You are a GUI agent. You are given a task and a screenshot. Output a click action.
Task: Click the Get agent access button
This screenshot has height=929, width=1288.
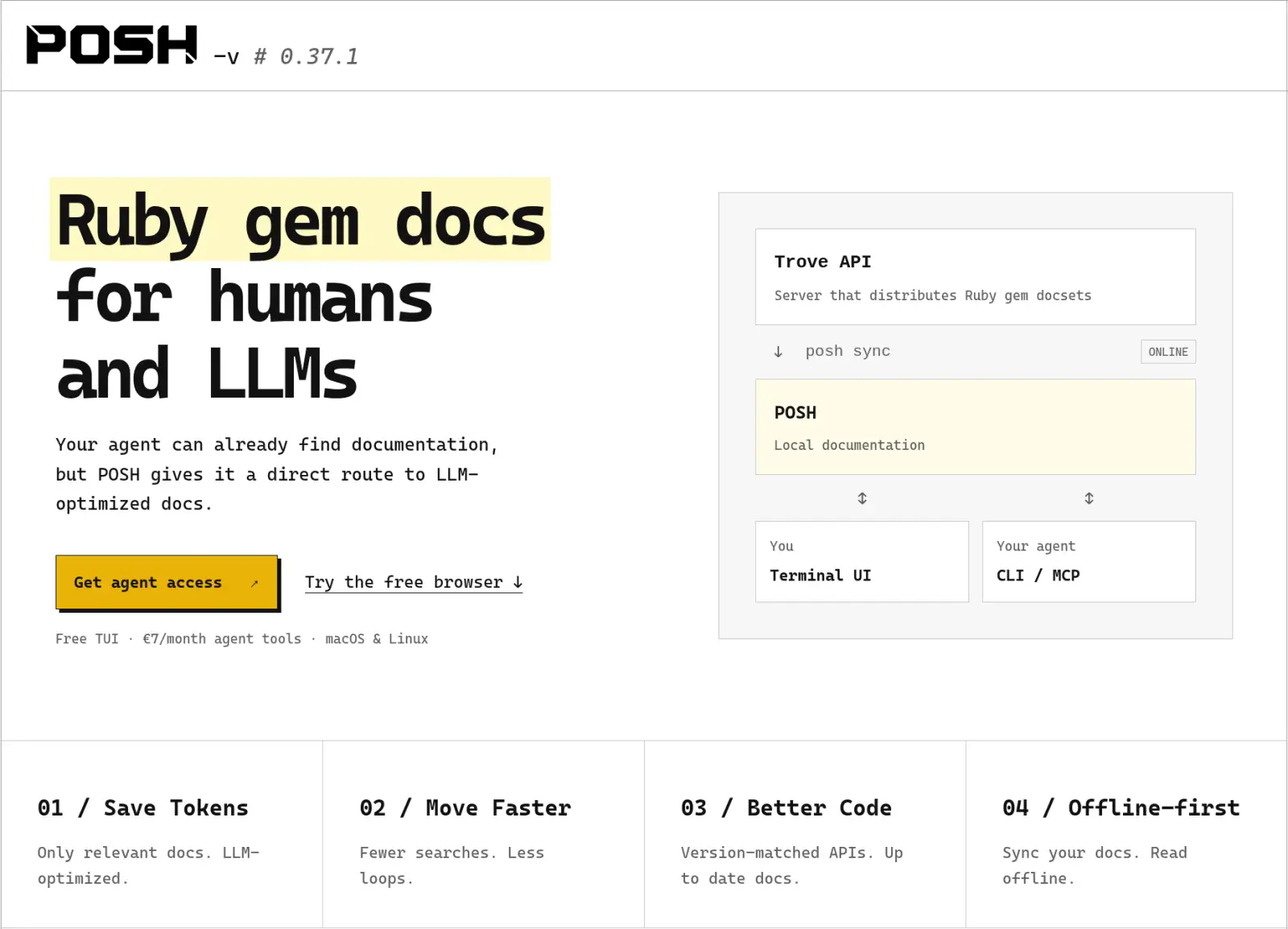point(167,582)
